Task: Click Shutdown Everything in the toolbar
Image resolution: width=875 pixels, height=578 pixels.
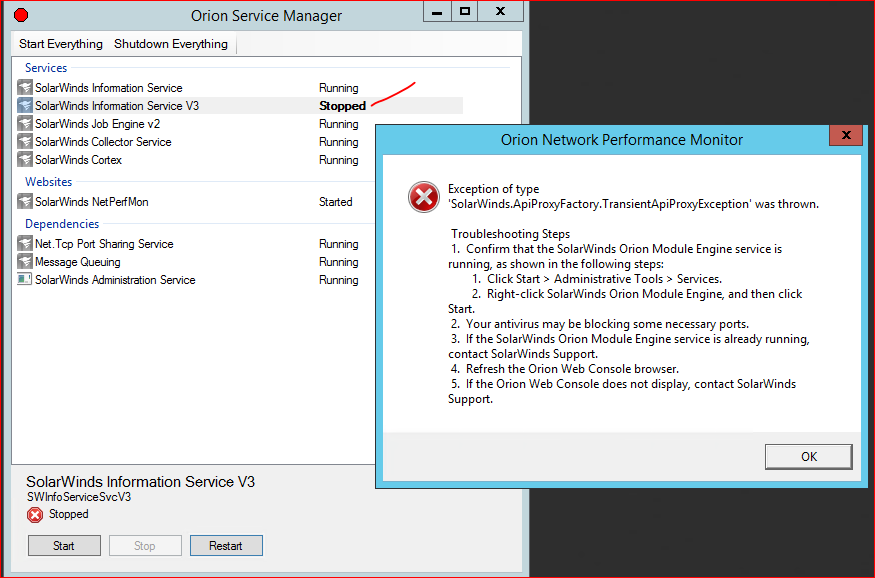Action: tap(171, 44)
